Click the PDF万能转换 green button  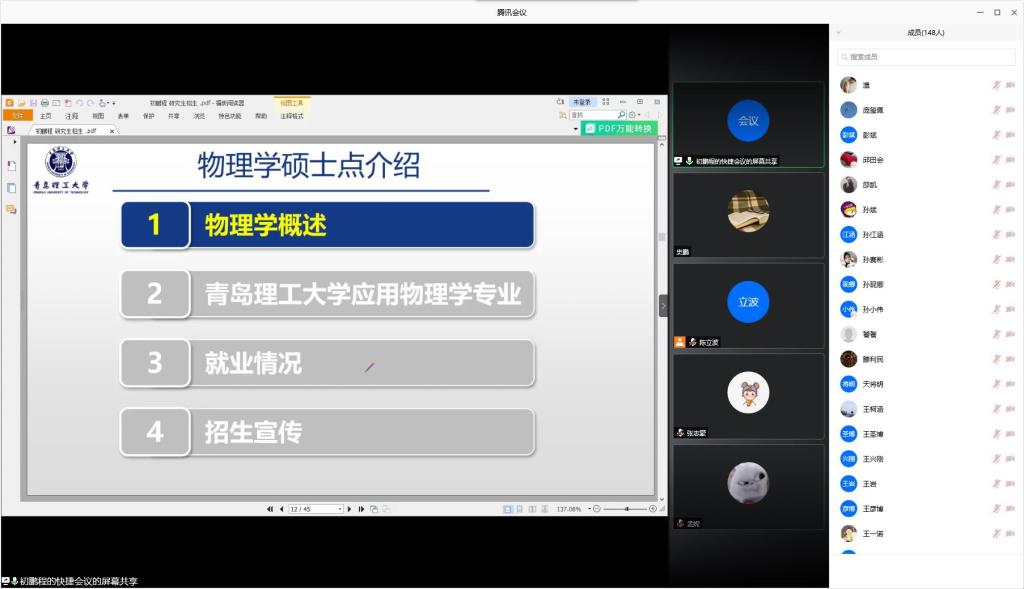click(x=619, y=128)
